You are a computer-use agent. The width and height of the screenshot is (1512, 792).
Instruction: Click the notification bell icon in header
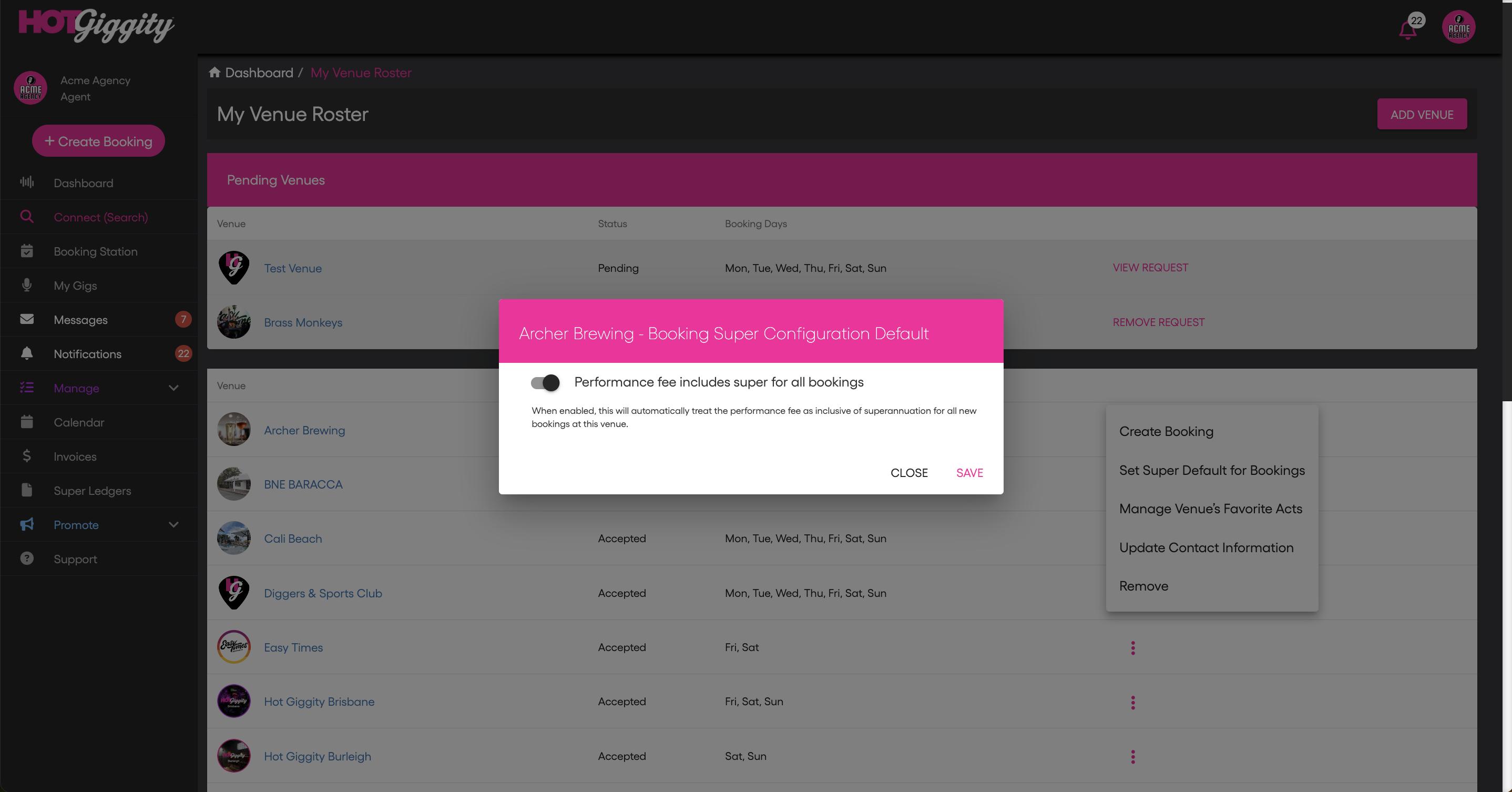(1407, 29)
